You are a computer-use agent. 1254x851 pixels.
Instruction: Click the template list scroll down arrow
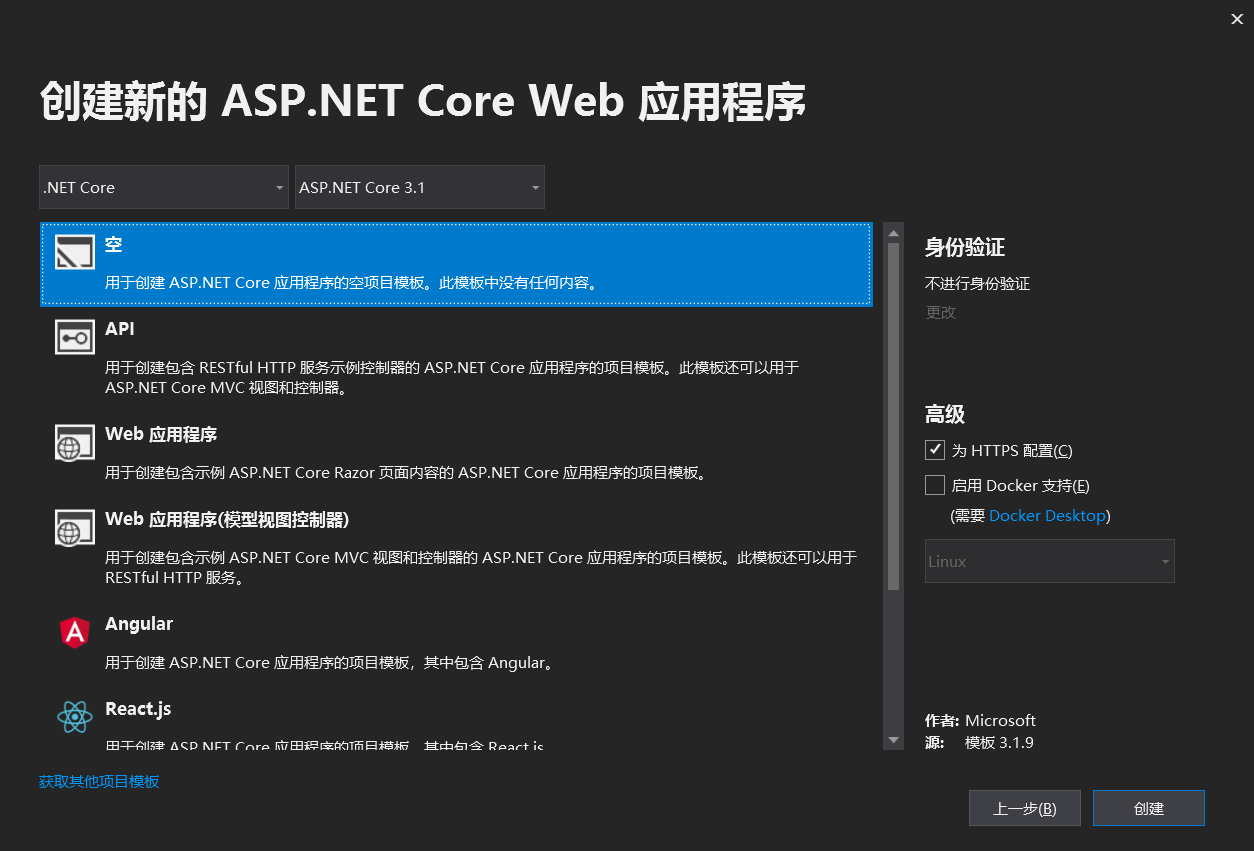[894, 740]
